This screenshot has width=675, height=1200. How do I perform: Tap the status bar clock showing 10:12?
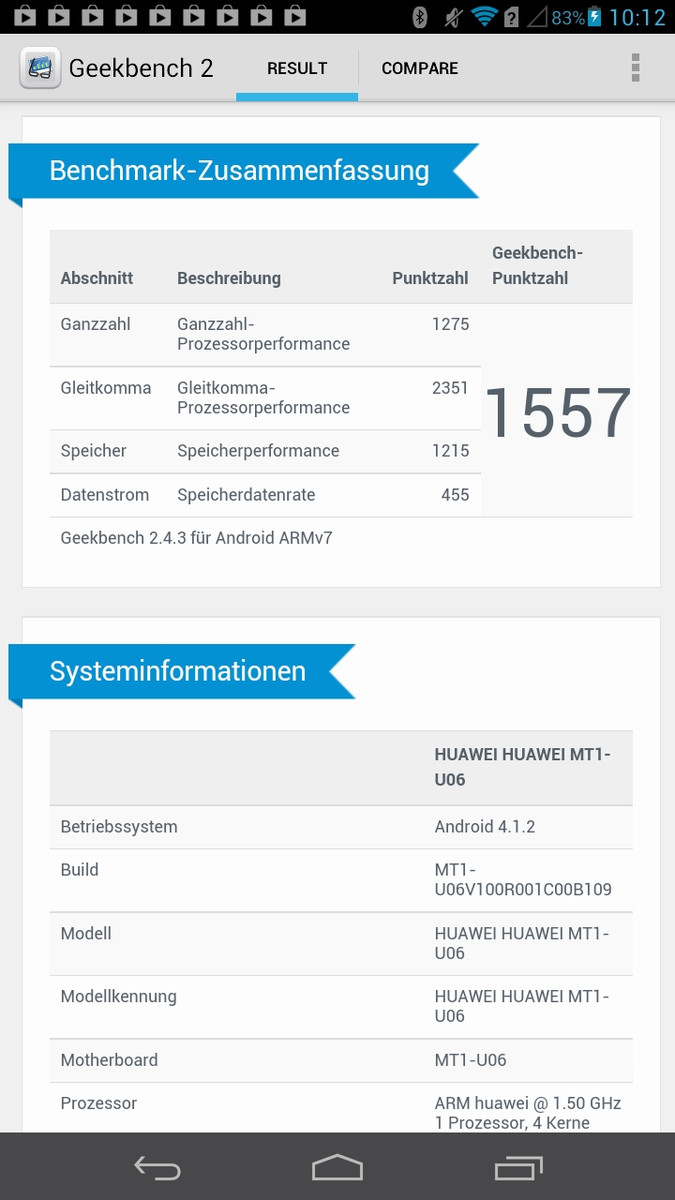click(x=637, y=17)
